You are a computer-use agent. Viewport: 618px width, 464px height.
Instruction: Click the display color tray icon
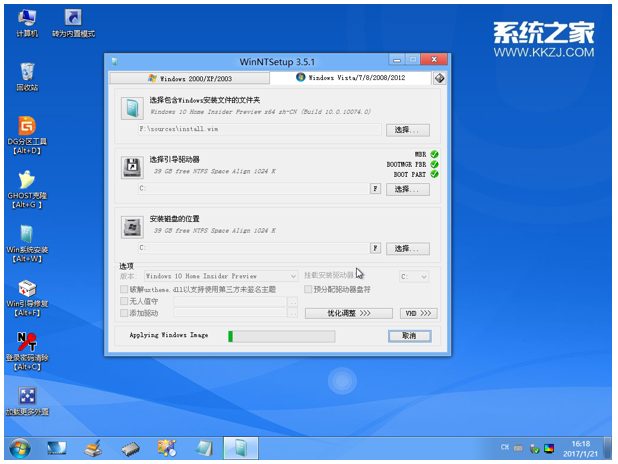coord(549,448)
